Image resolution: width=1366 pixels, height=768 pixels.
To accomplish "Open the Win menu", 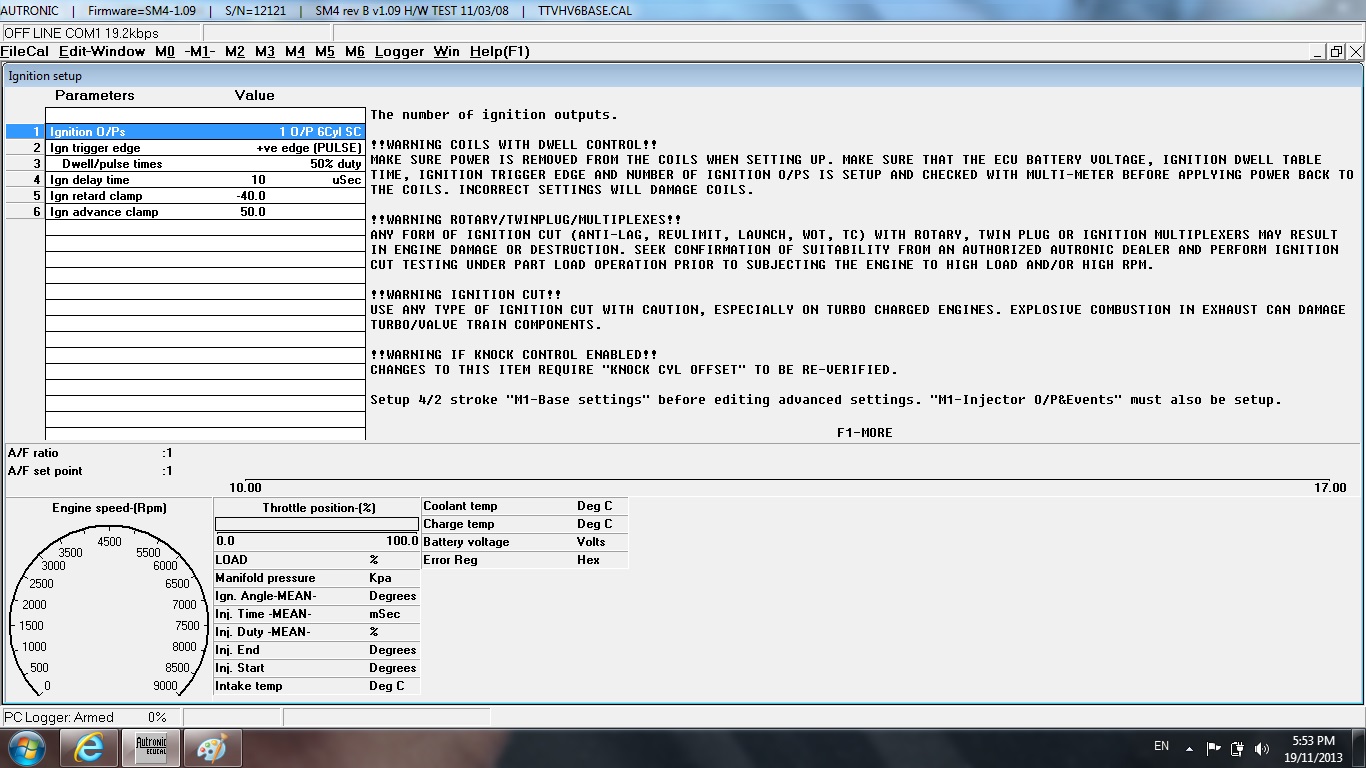I will click(x=446, y=52).
